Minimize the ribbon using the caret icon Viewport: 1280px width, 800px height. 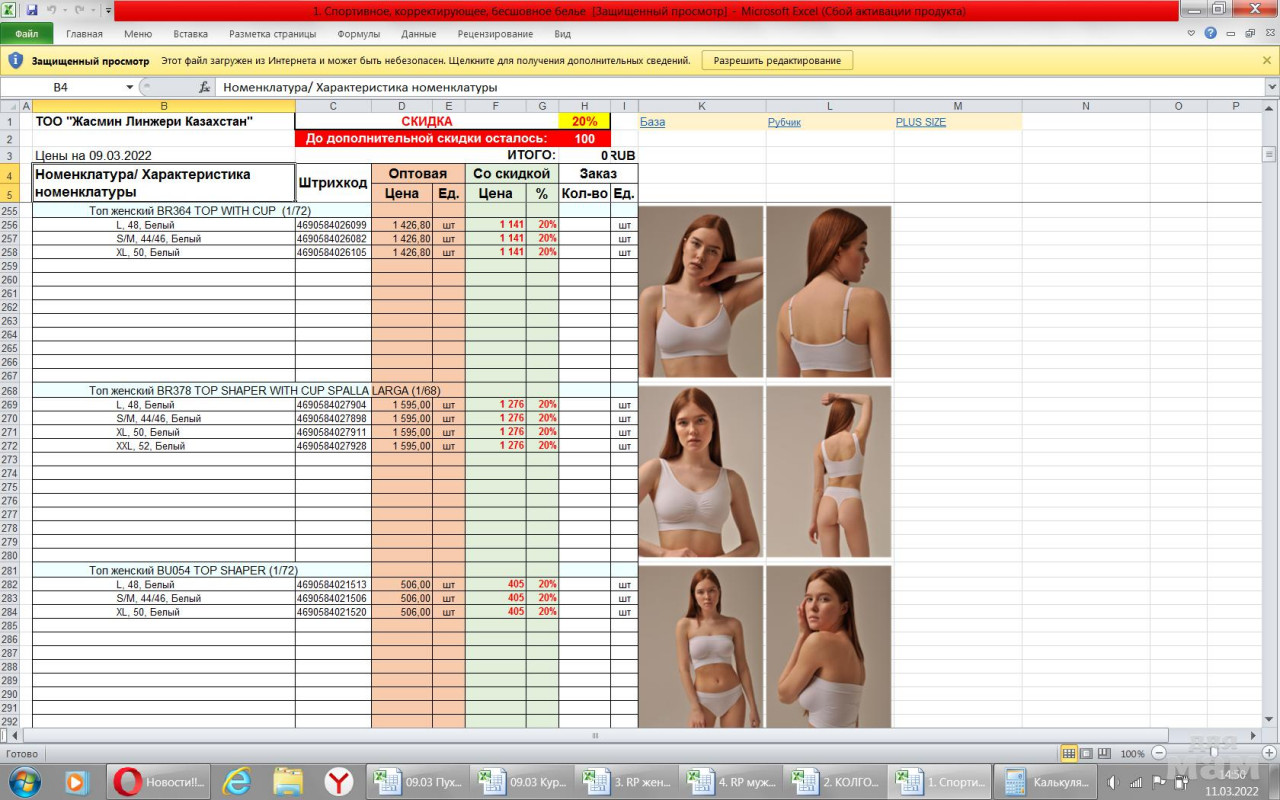pos(1191,33)
